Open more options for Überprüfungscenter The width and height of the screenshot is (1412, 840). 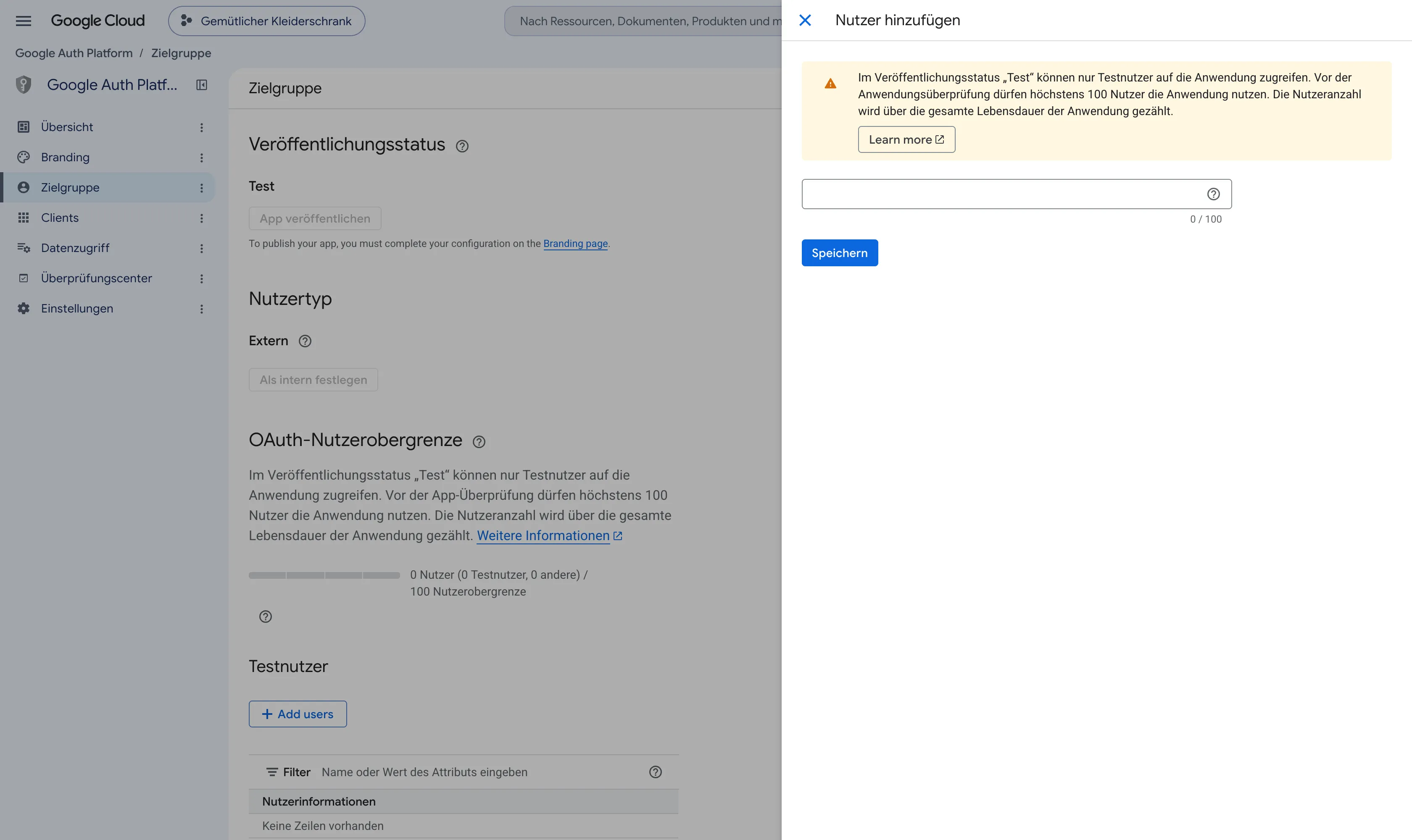pyautogui.click(x=202, y=279)
